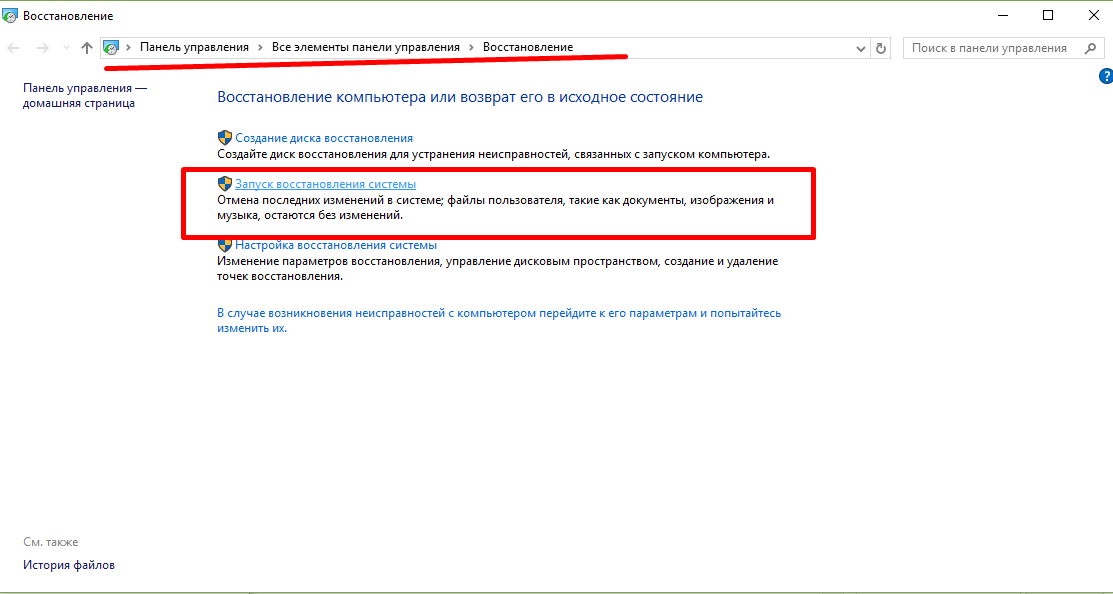The height and width of the screenshot is (594, 1113).
Task: Click the magnifier icon in the search box
Action: click(x=1088, y=48)
